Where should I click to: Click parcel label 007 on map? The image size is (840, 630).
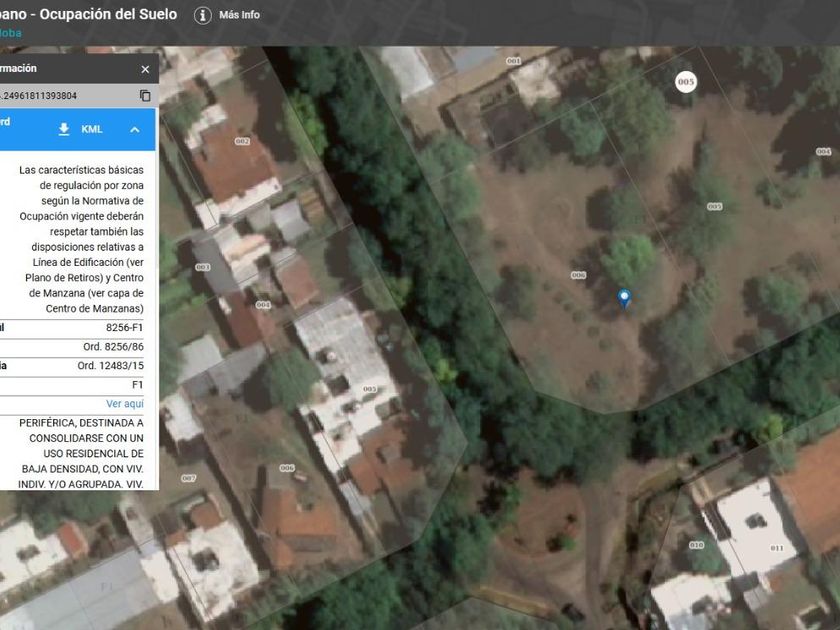(x=189, y=478)
